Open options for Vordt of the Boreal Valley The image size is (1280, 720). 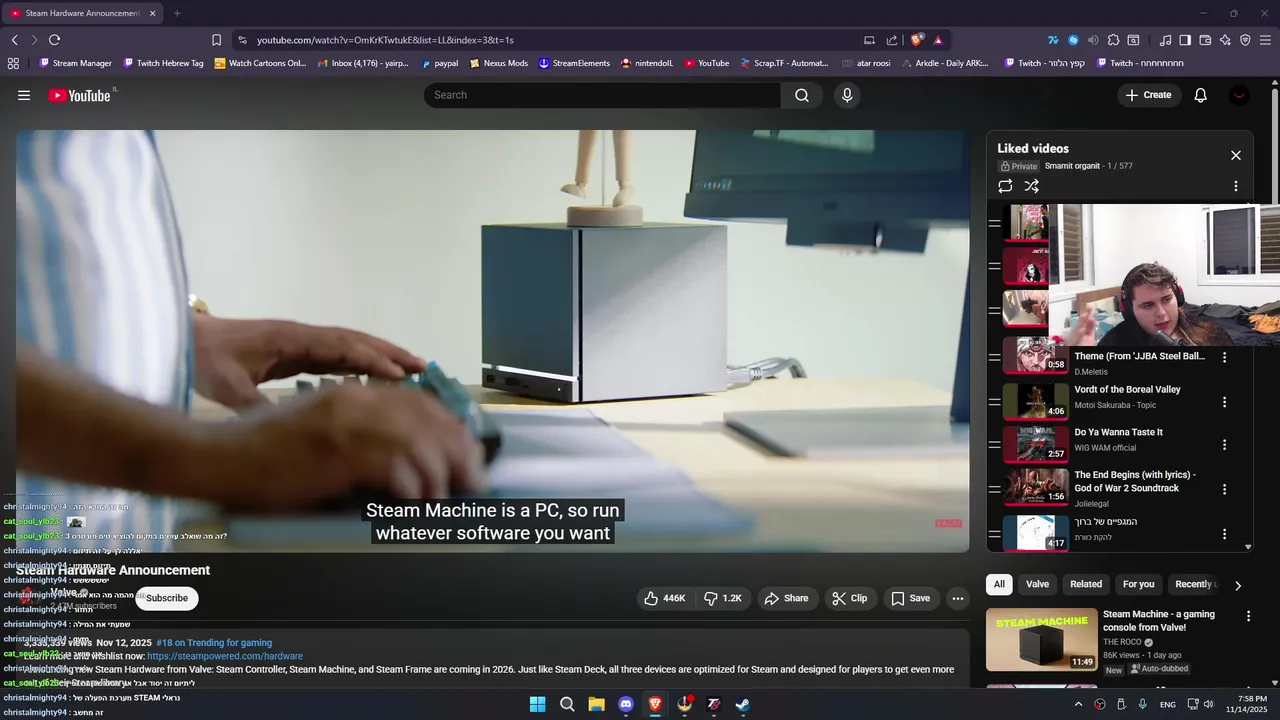point(1224,401)
